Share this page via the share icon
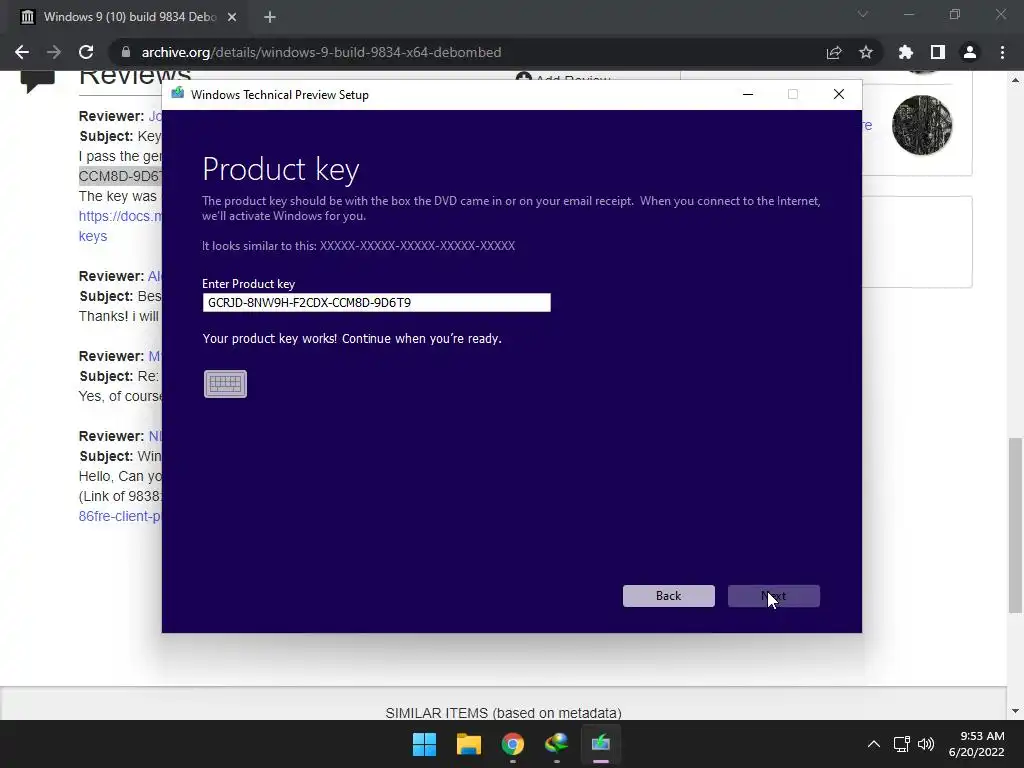 (x=834, y=52)
